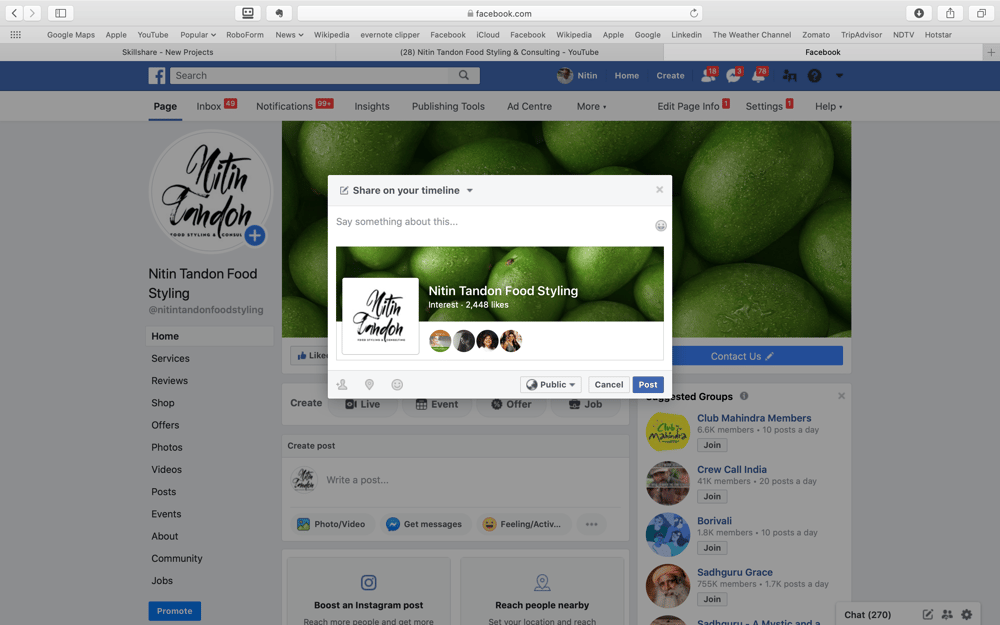Dismiss the Suggested Groups panel

click(x=841, y=396)
